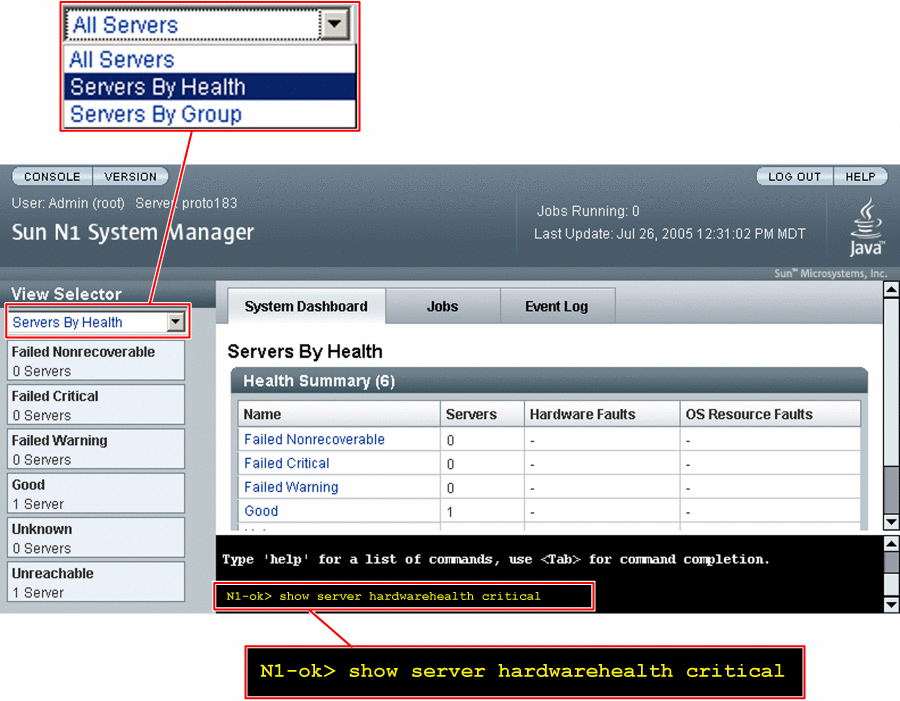This screenshot has width=900, height=701.
Task: Select All Servers option in enlarged list
Action: 210,59
